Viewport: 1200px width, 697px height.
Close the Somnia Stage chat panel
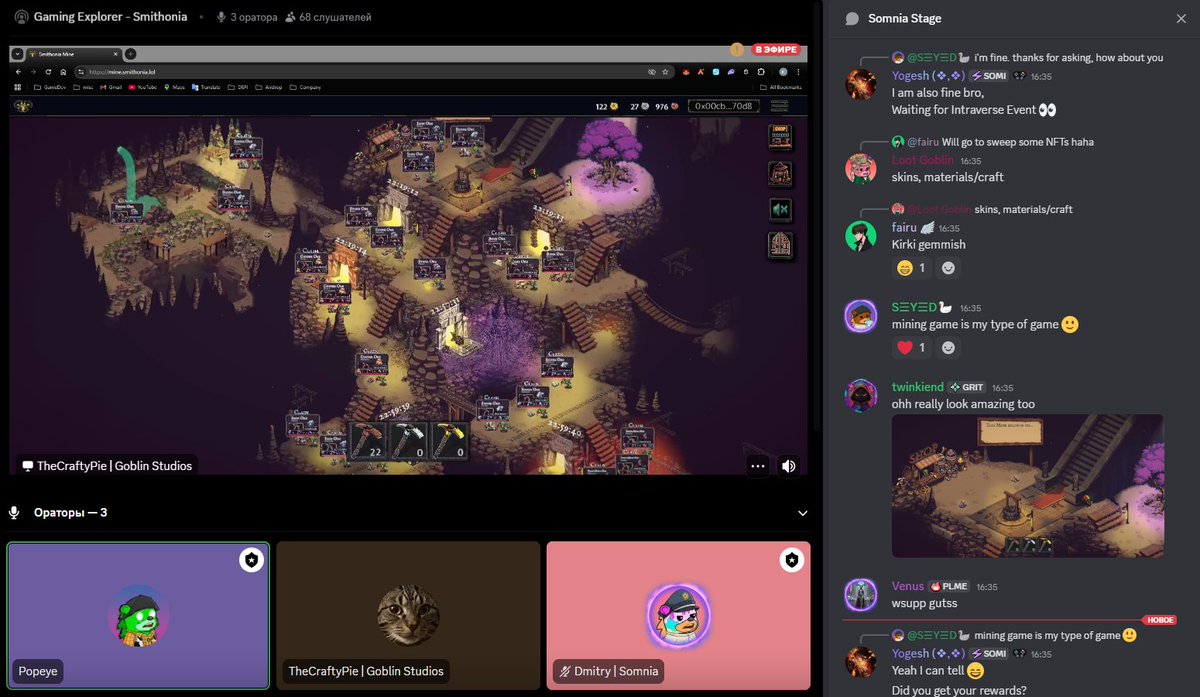point(1180,18)
